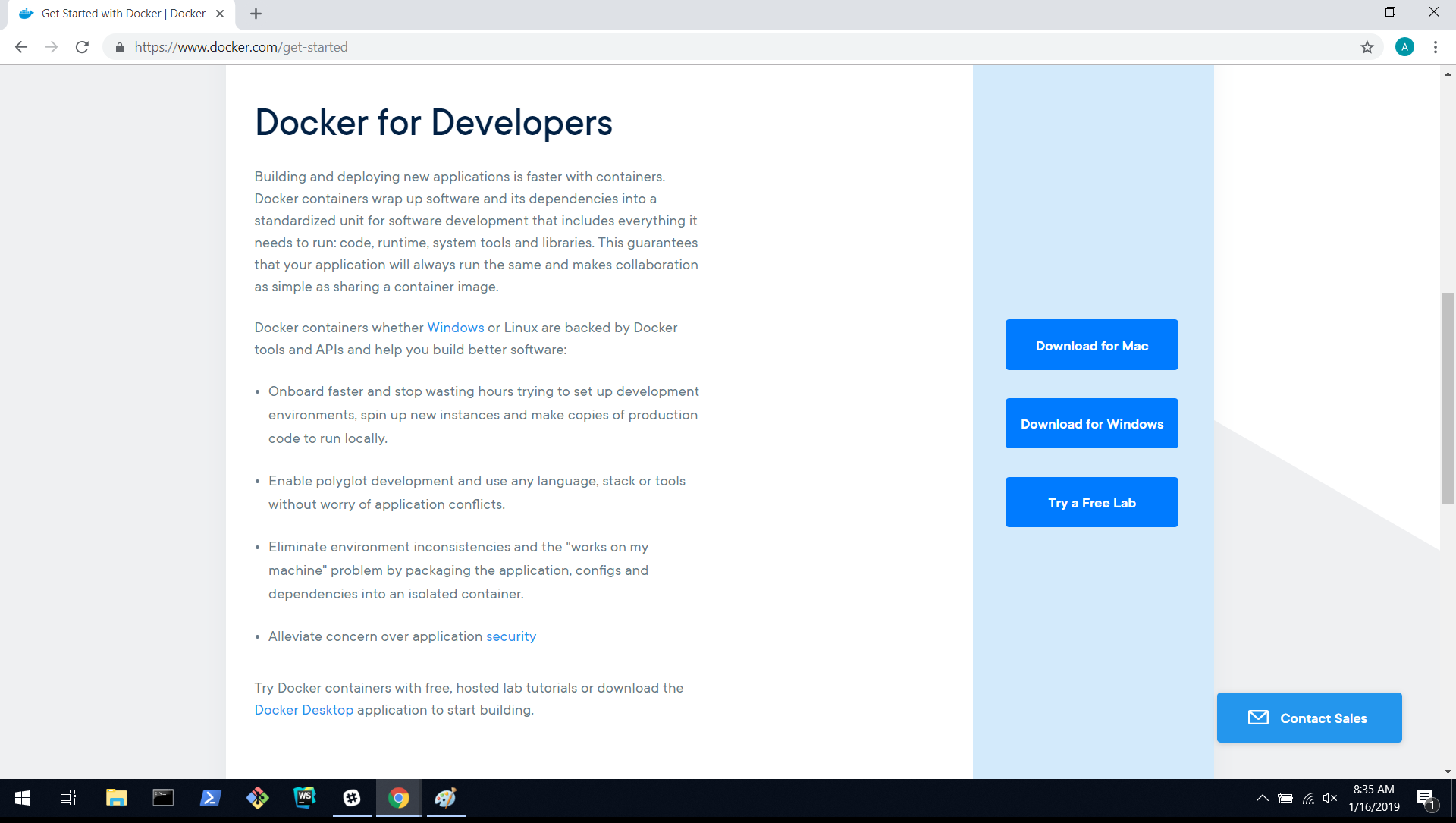
Task: Open File Explorer from taskbar
Action: coord(116,798)
